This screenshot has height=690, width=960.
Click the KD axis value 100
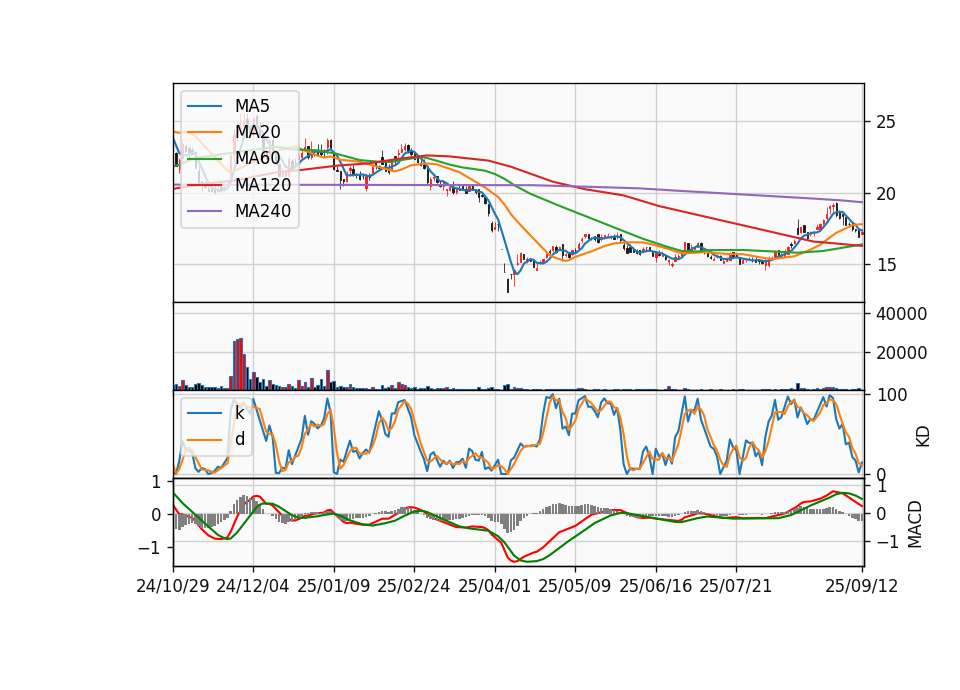coord(891,395)
